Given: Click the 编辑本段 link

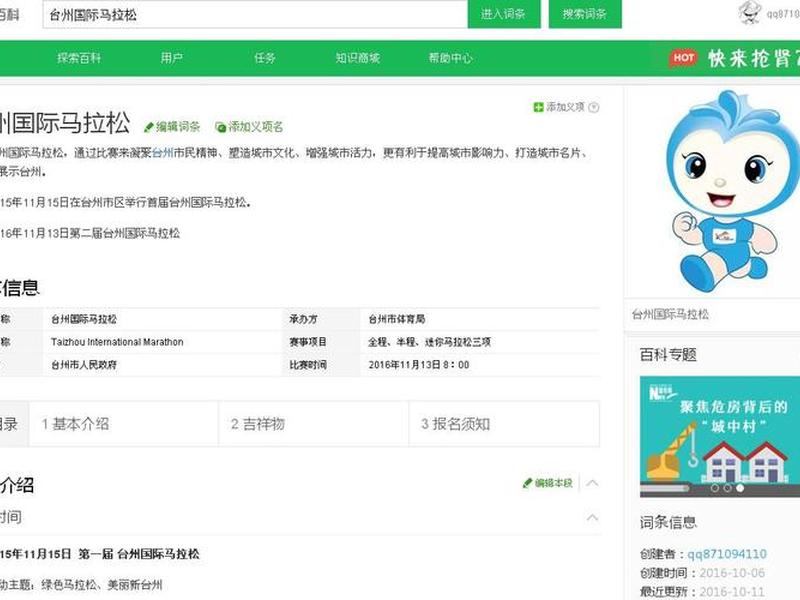Looking at the screenshot, I should (x=554, y=483).
